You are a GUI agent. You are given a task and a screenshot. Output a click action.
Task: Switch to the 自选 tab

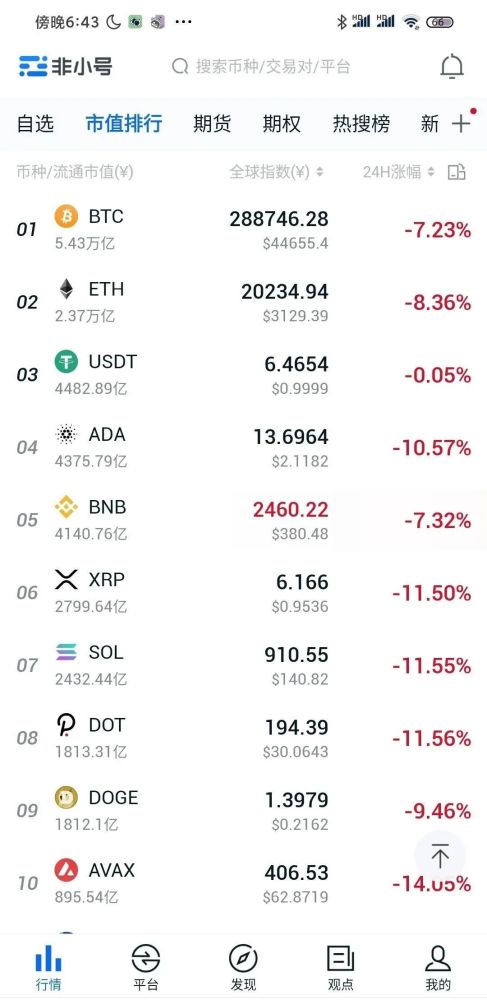35,123
